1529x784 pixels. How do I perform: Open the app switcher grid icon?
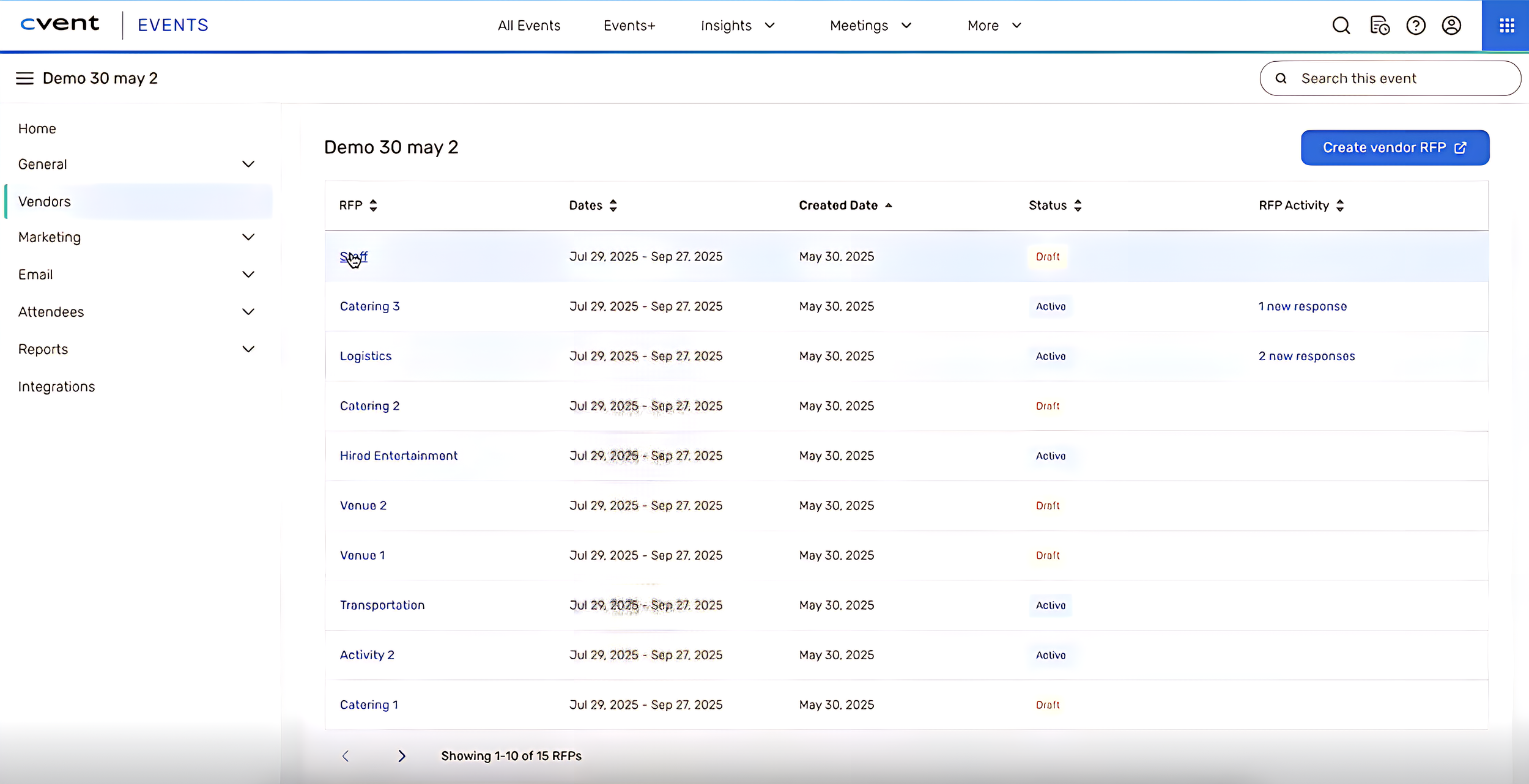point(1506,26)
